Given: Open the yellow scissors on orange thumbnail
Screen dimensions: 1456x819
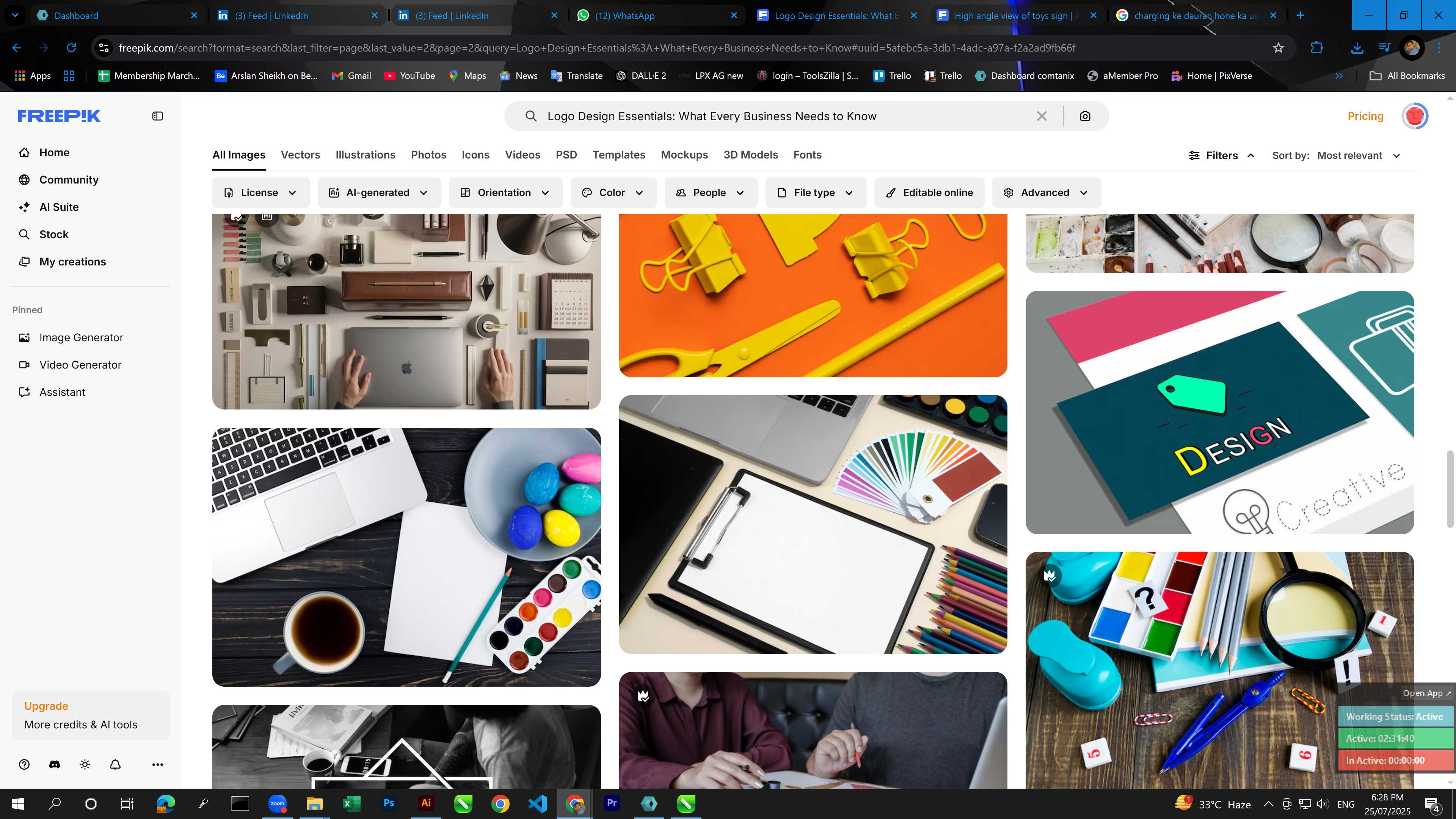Looking at the screenshot, I should (x=813, y=295).
